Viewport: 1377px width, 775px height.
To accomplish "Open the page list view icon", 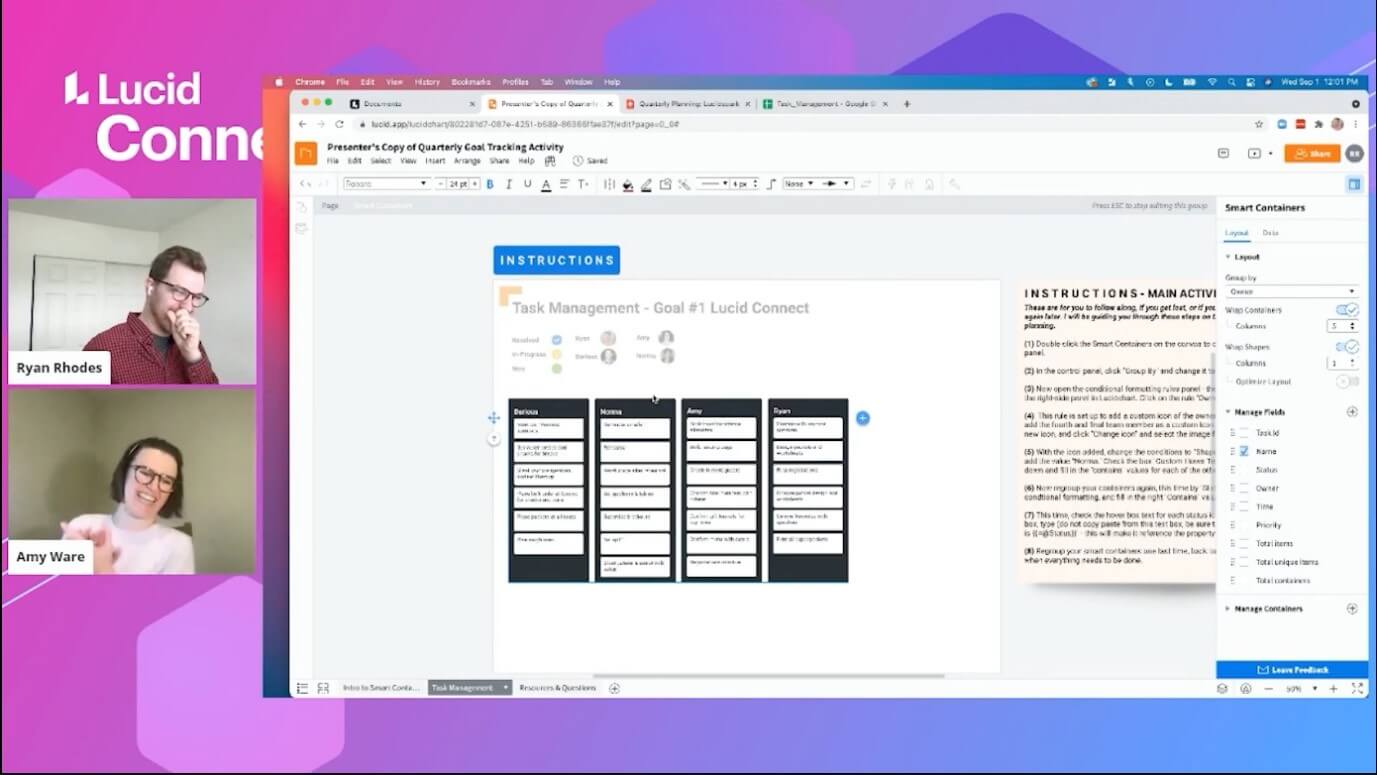I will point(302,688).
